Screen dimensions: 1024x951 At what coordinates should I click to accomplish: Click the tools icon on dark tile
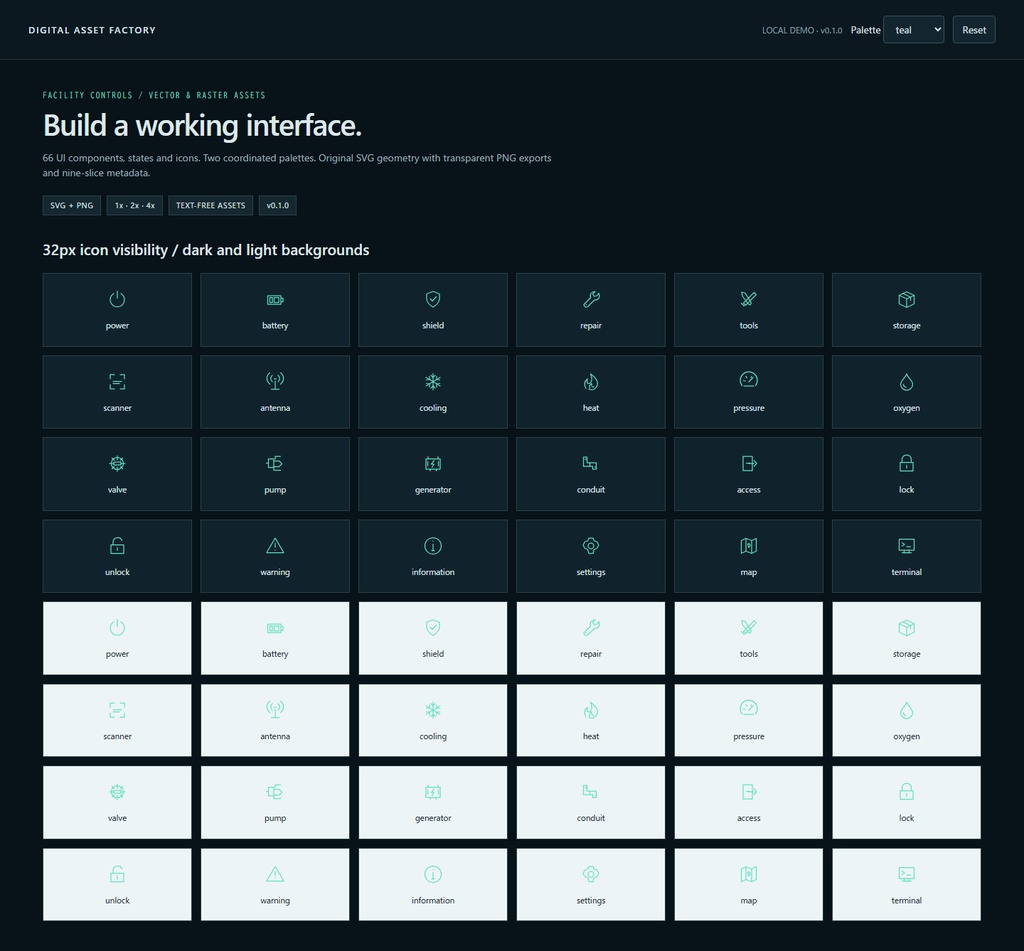[x=748, y=299]
